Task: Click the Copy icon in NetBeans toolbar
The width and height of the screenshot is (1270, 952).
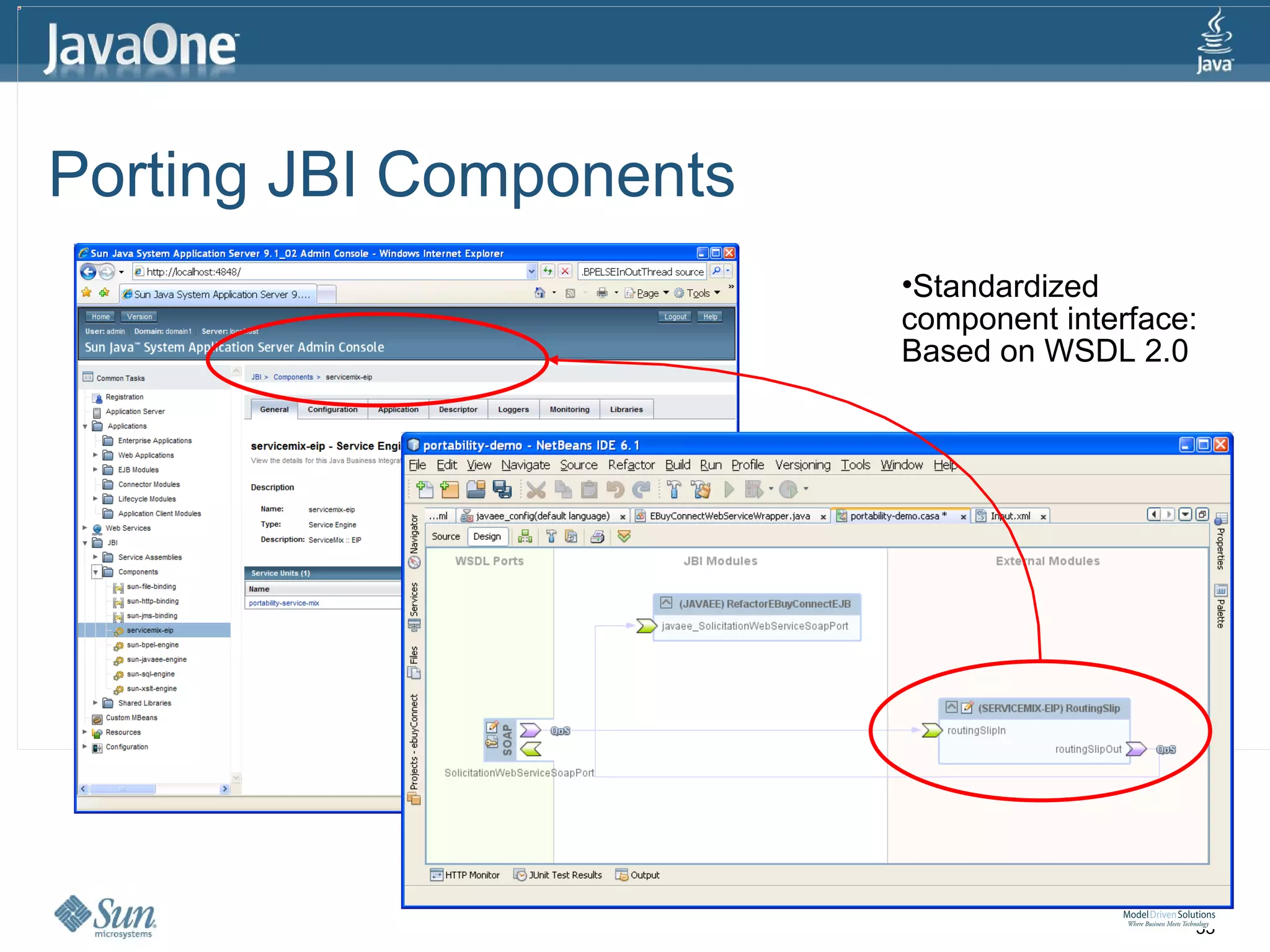Action: pyautogui.click(x=563, y=490)
